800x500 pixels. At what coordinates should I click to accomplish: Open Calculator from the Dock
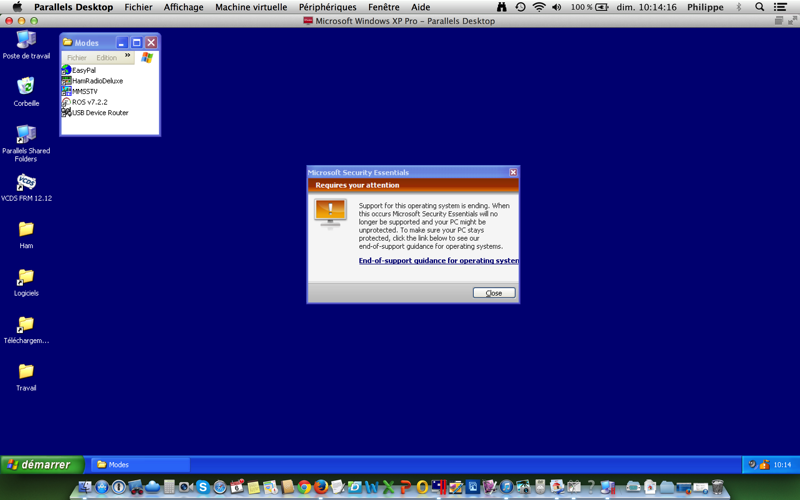point(169,487)
